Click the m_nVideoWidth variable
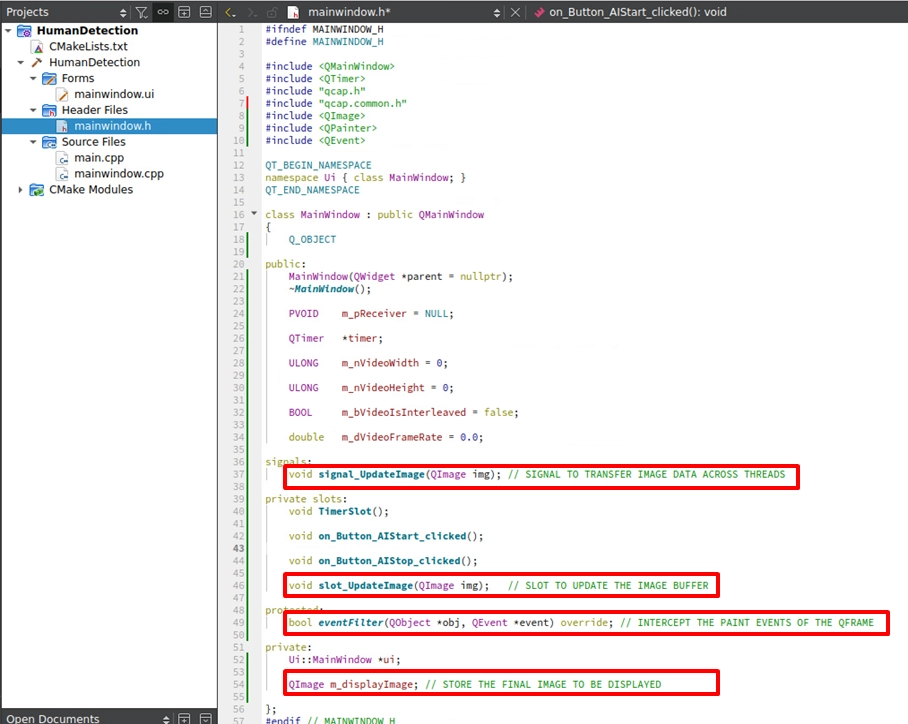Viewport: 908px width, 724px height. pos(380,363)
